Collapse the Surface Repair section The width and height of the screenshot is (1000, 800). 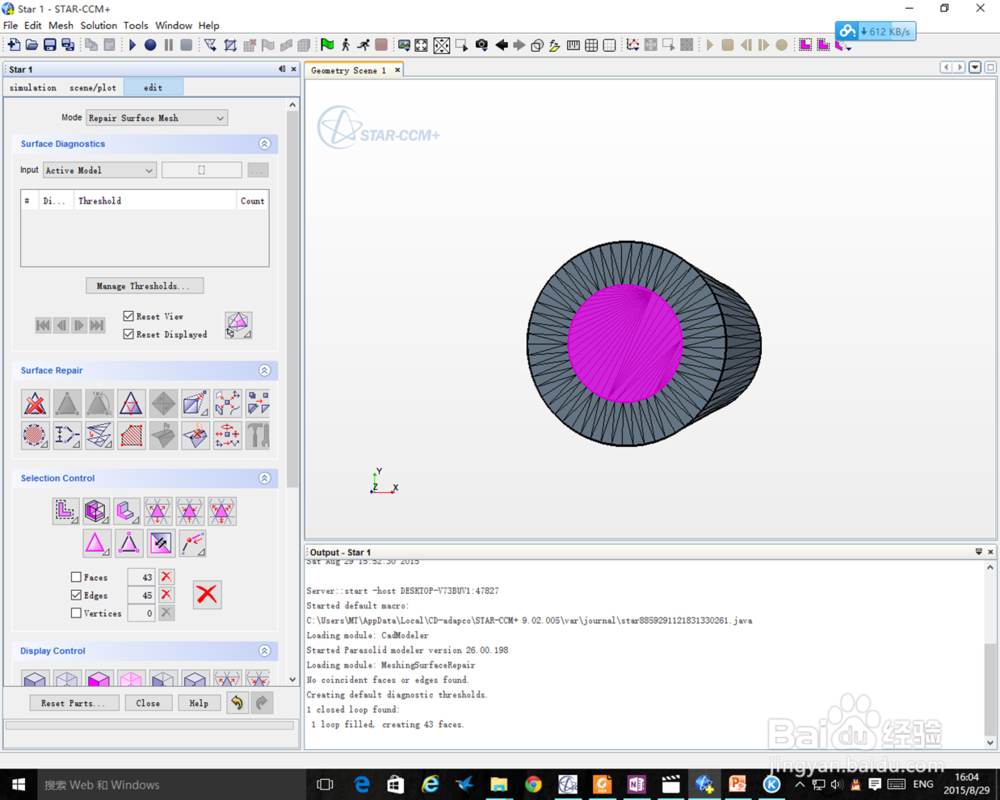point(265,371)
